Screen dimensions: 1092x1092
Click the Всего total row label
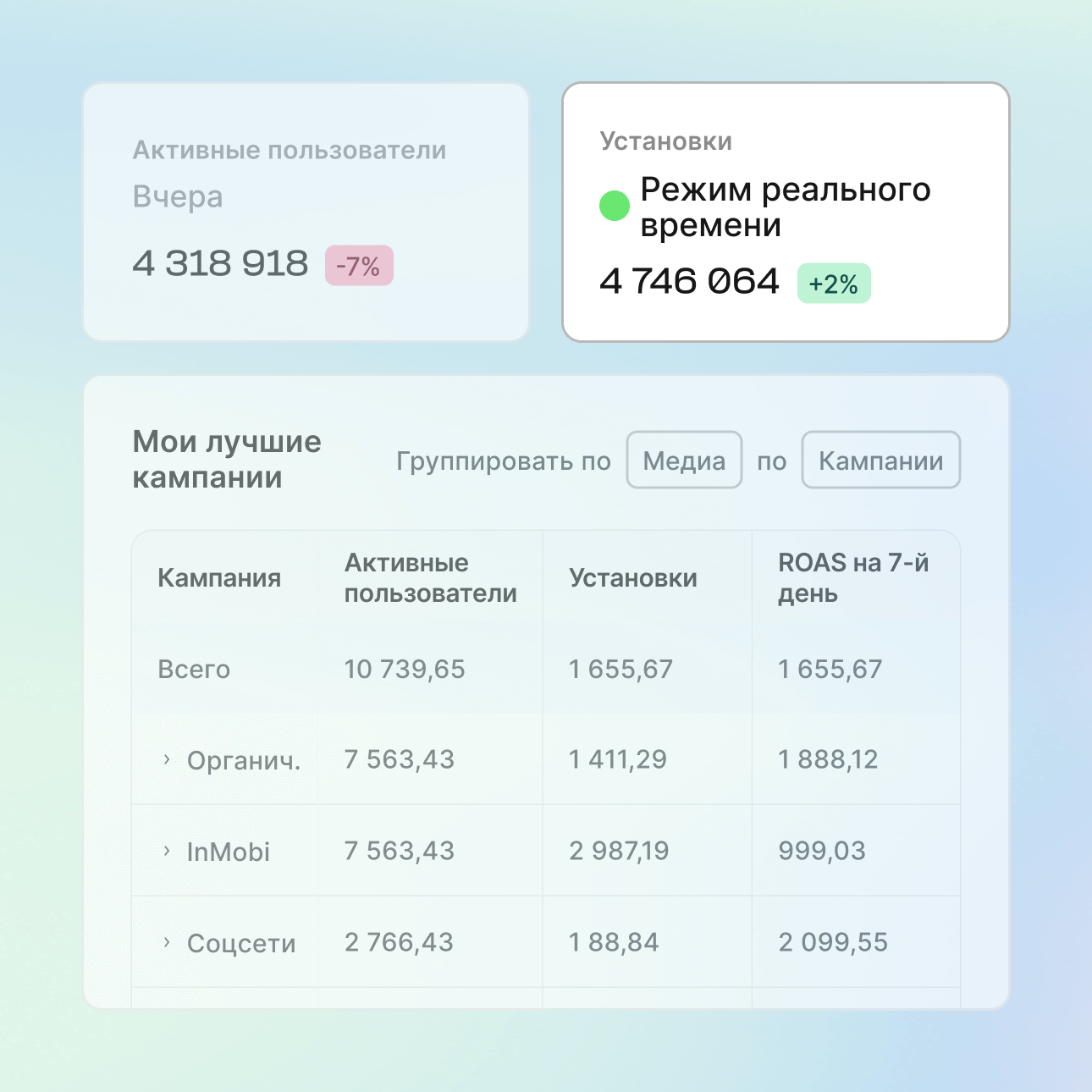pos(194,670)
